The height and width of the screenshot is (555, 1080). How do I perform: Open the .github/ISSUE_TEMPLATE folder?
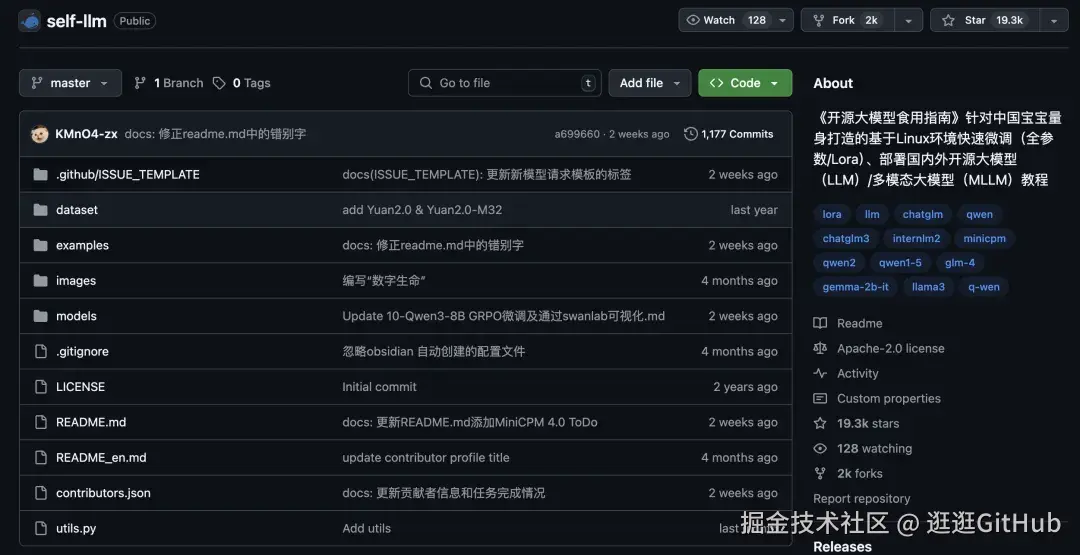(127, 175)
